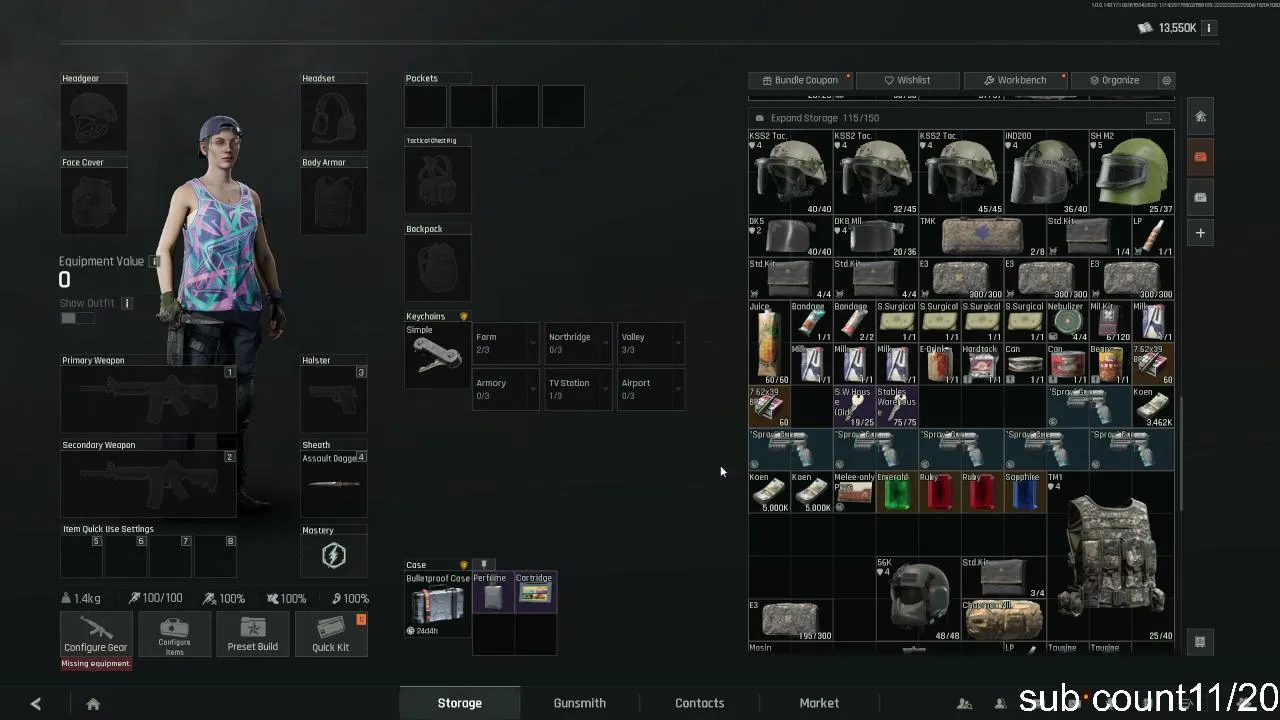Viewport: 1280px width, 720px height.
Task: Select the Bulletproof Case item
Action: tap(437, 605)
